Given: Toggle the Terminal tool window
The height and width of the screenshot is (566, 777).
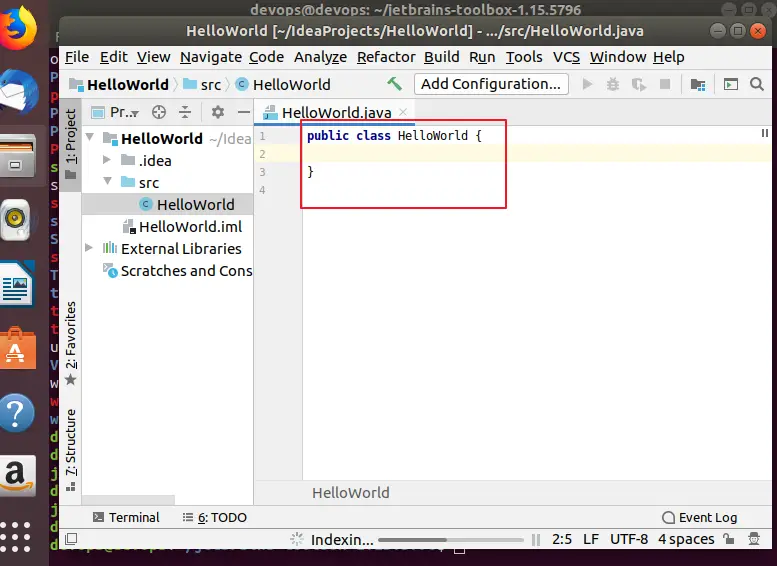Looking at the screenshot, I should point(126,517).
